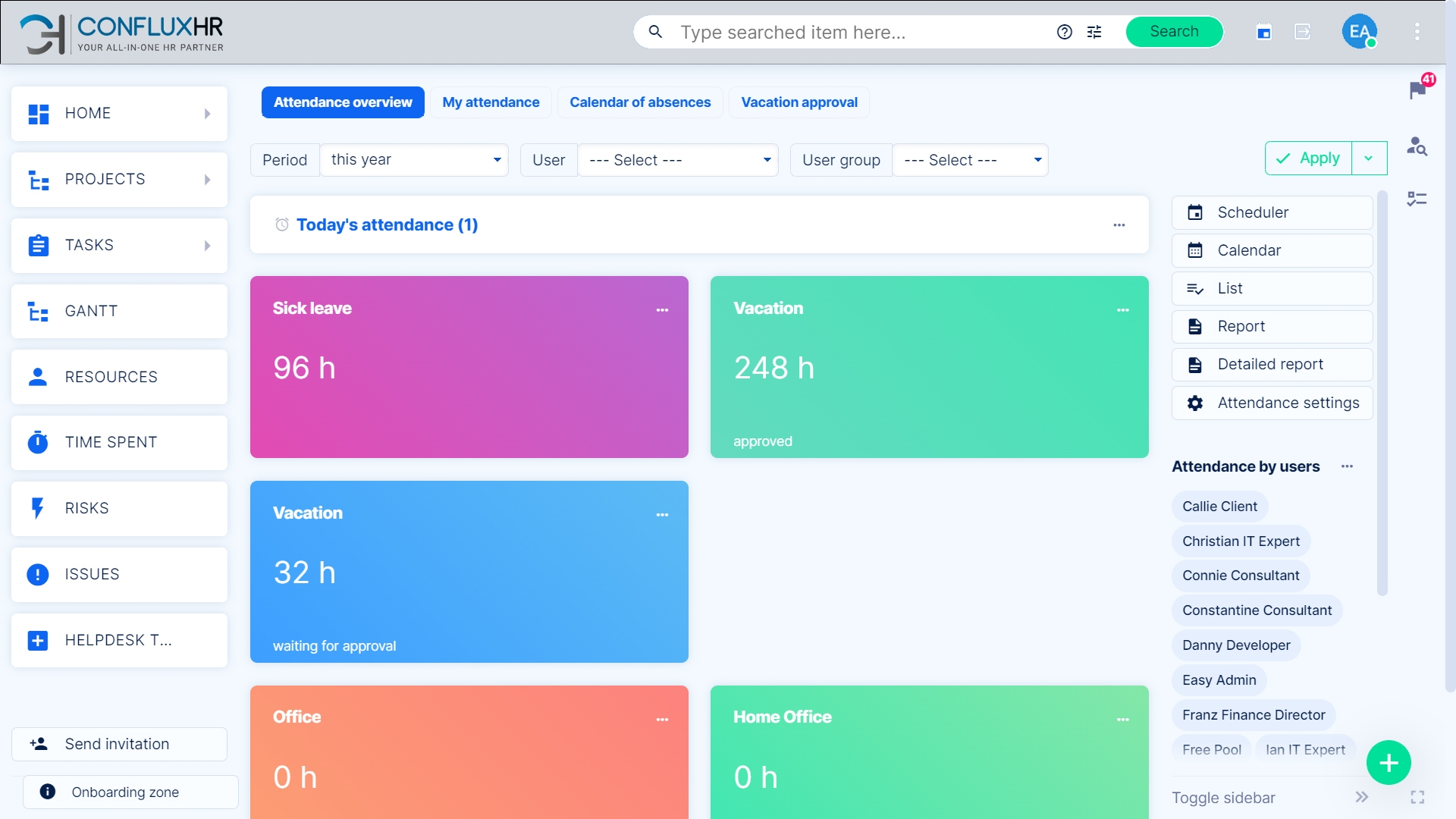Screen dimensions: 1456x819
Task: Toggle sidebar using double chevron
Action: coord(1362,797)
